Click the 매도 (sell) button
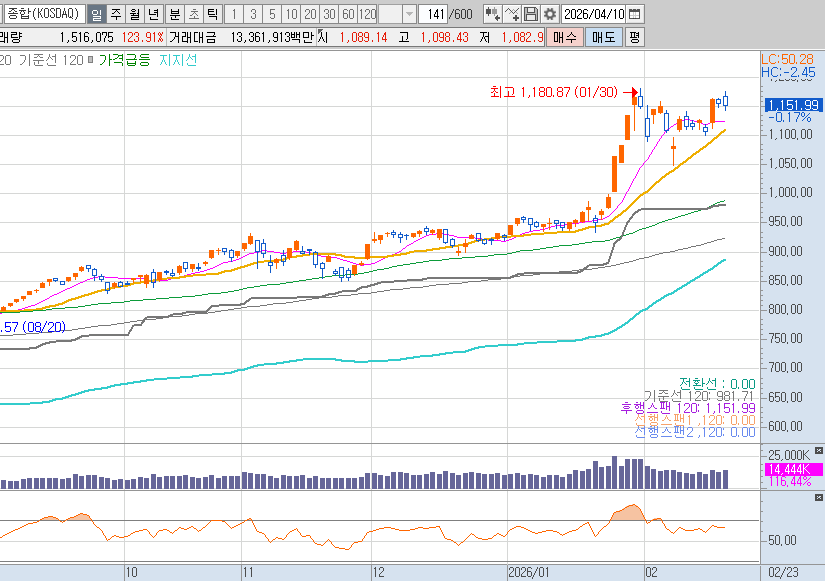 [603, 37]
